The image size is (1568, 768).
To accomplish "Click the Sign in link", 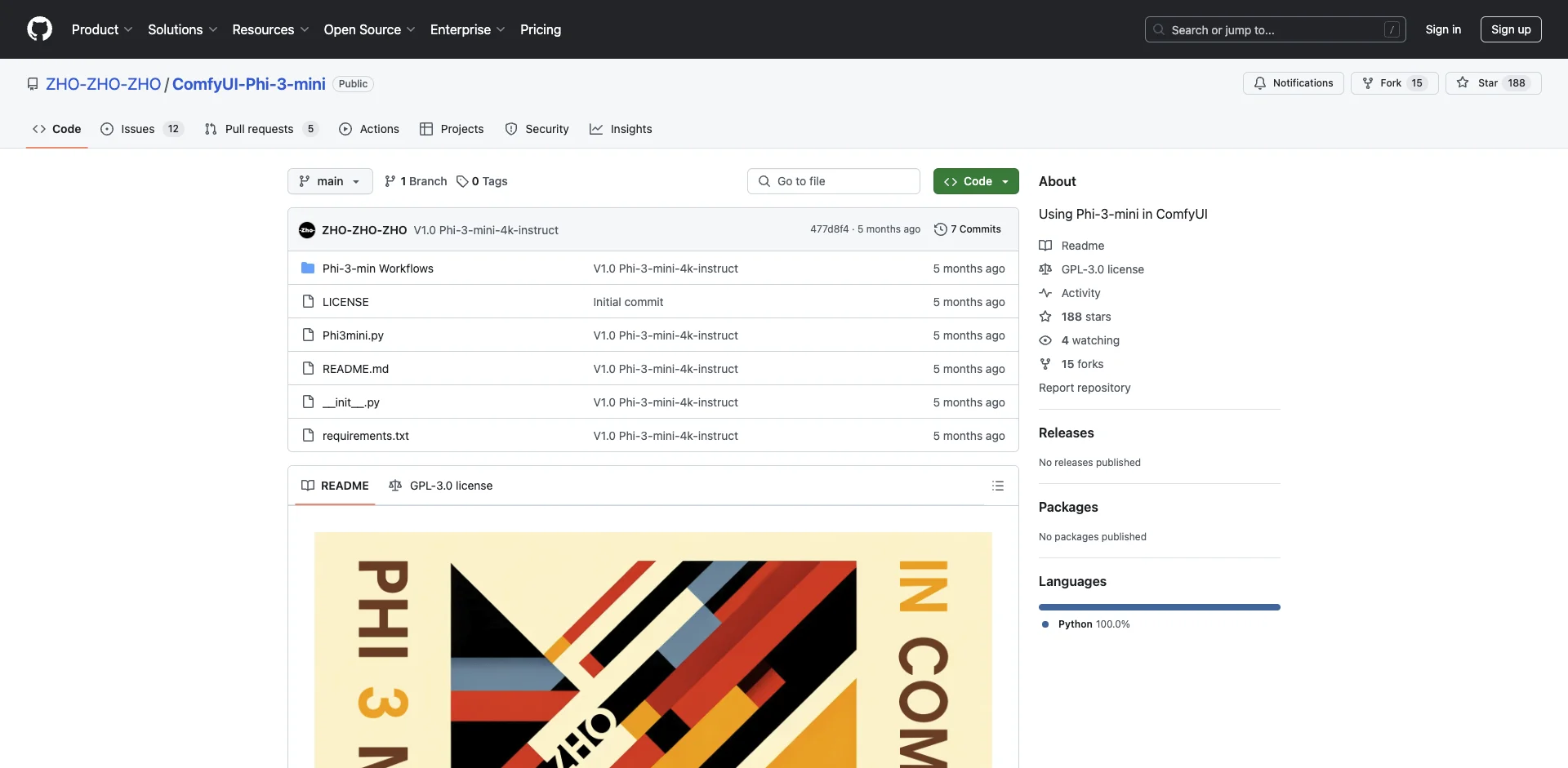I will [x=1443, y=29].
